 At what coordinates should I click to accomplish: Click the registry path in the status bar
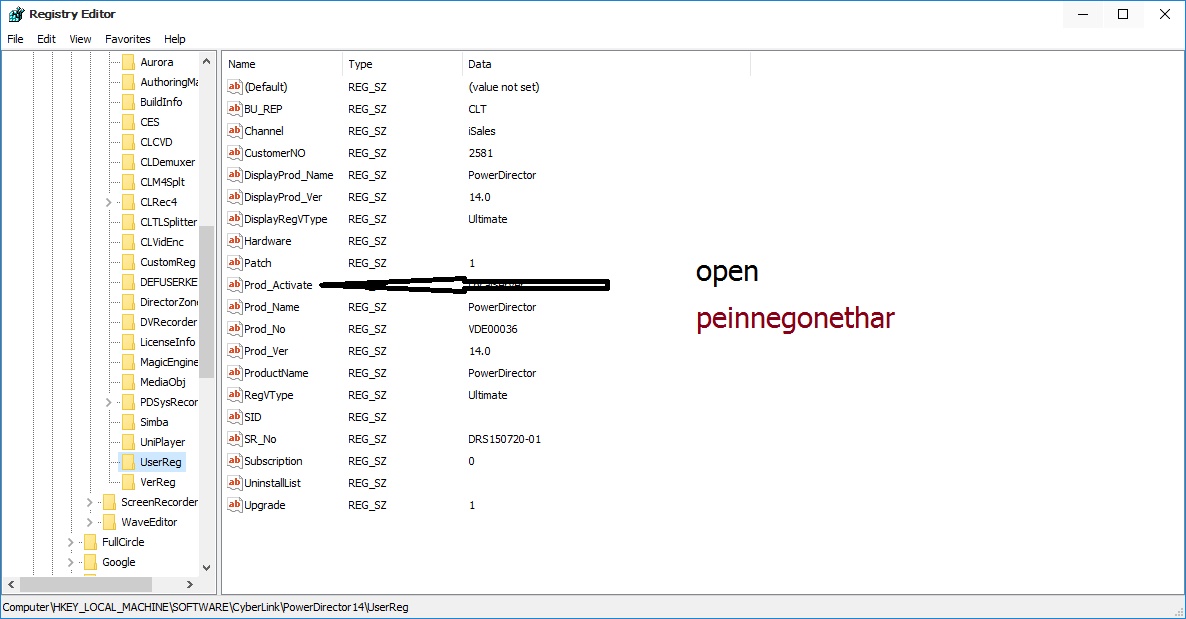(205, 607)
